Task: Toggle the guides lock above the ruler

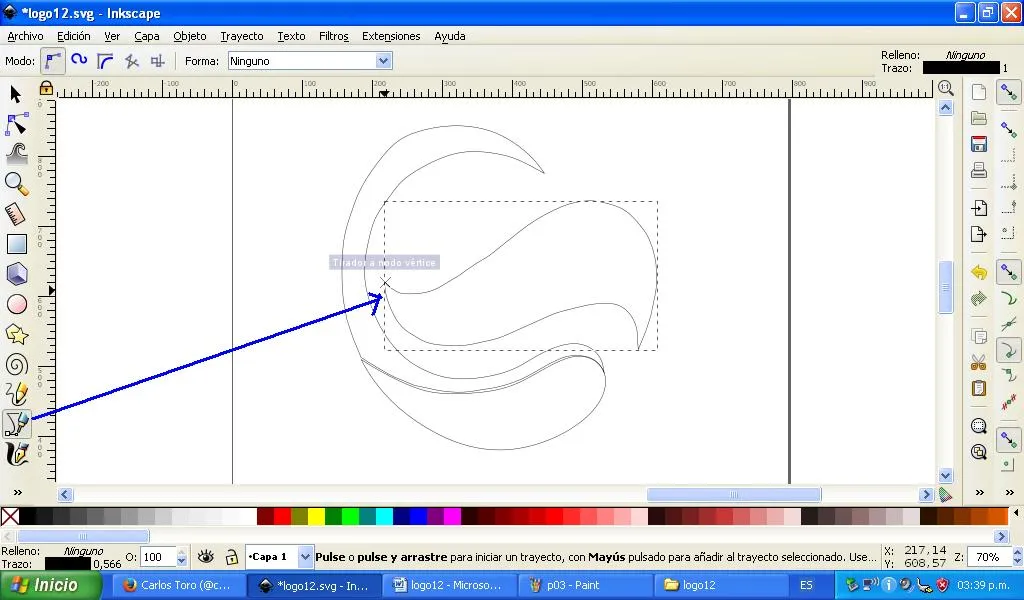Action: (x=46, y=87)
